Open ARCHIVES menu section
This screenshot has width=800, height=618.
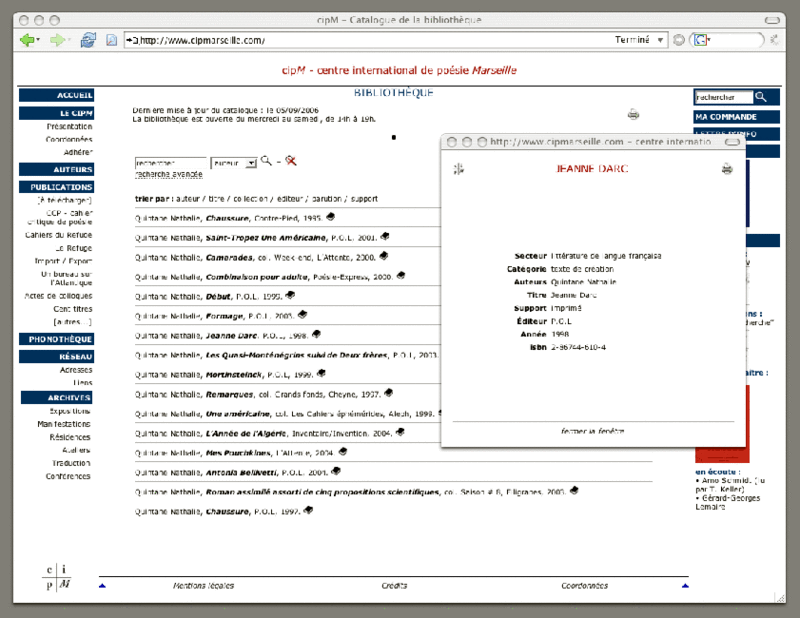click(57, 398)
